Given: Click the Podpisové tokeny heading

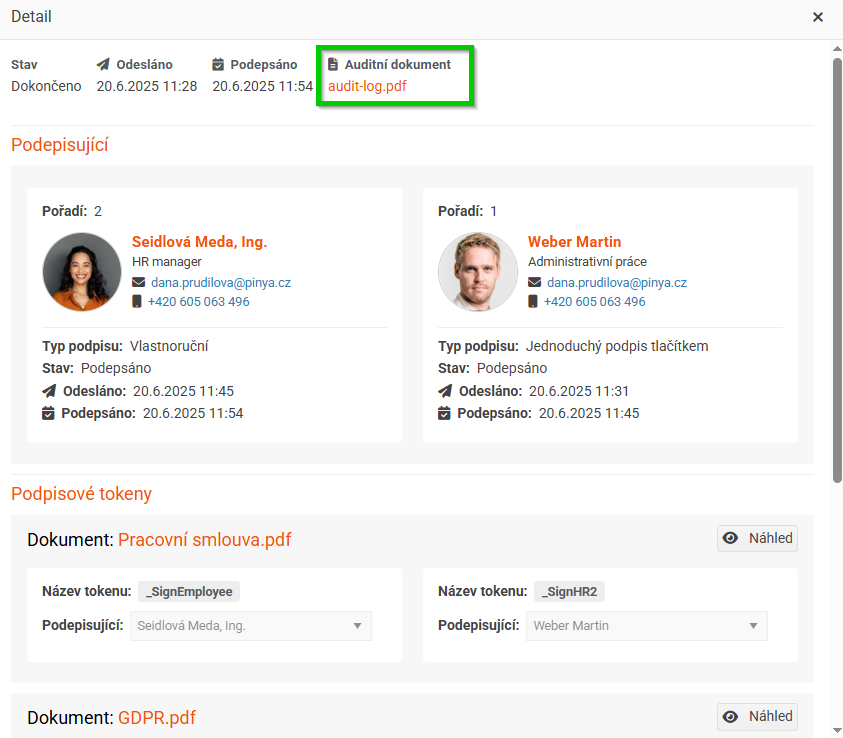Looking at the screenshot, I should pyautogui.click(x=81, y=493).
